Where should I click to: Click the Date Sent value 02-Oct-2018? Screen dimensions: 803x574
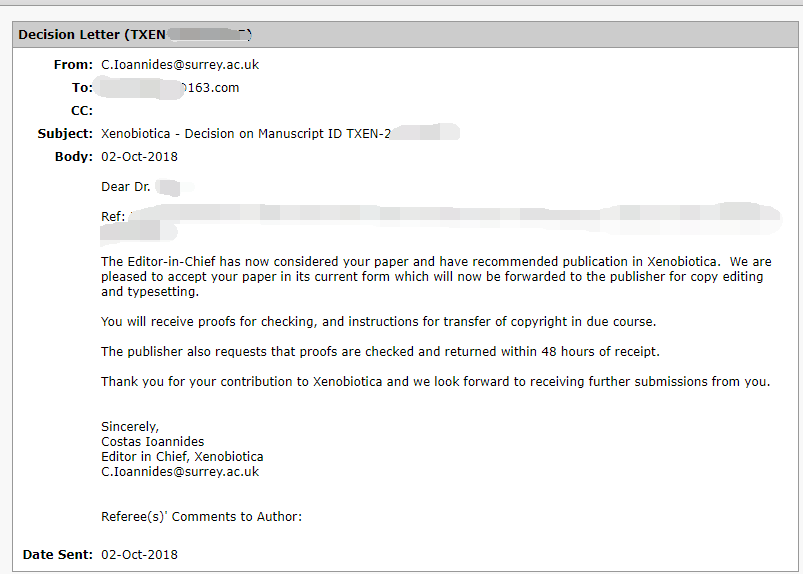coord(139,555)
